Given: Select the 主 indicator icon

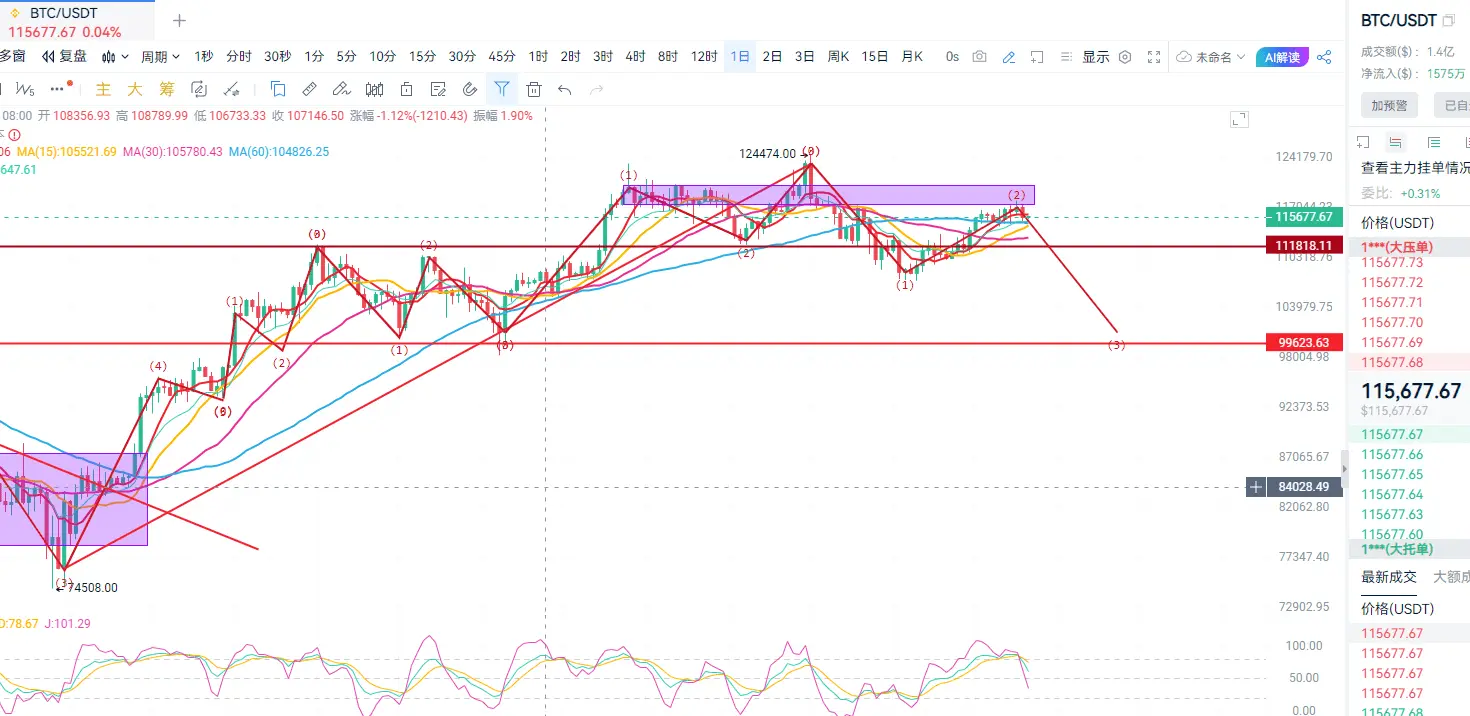Looking at the screenshot, I should pos(103,89).
